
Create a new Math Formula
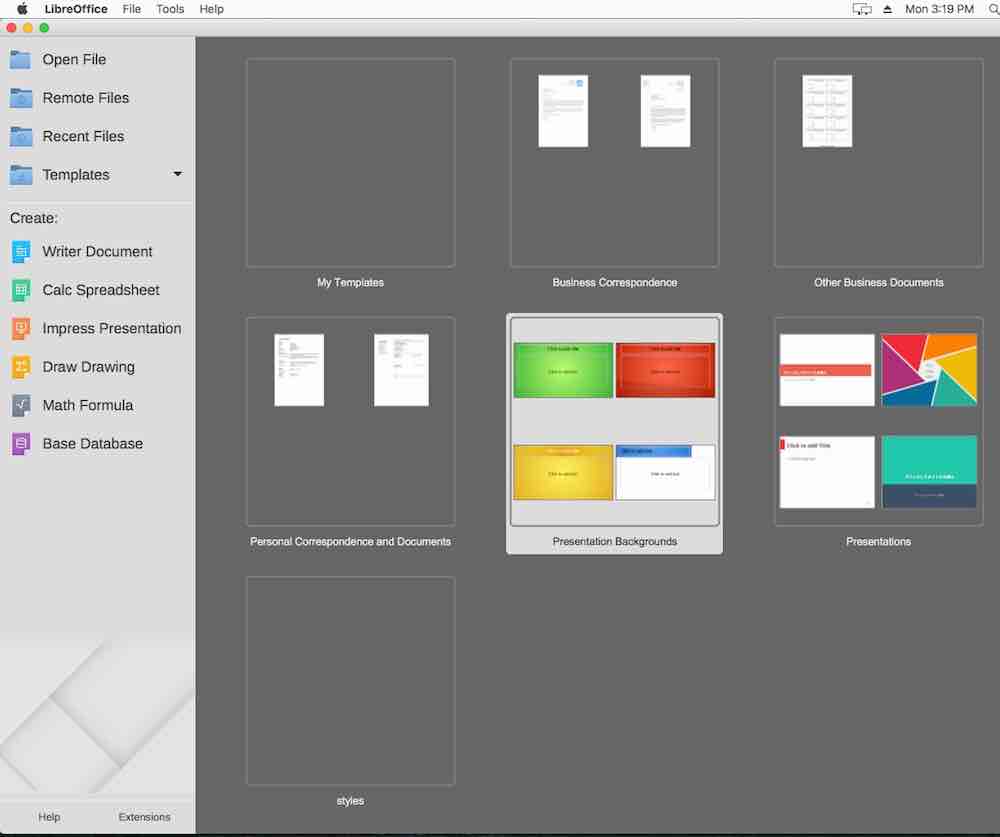(x=87, y=405)
